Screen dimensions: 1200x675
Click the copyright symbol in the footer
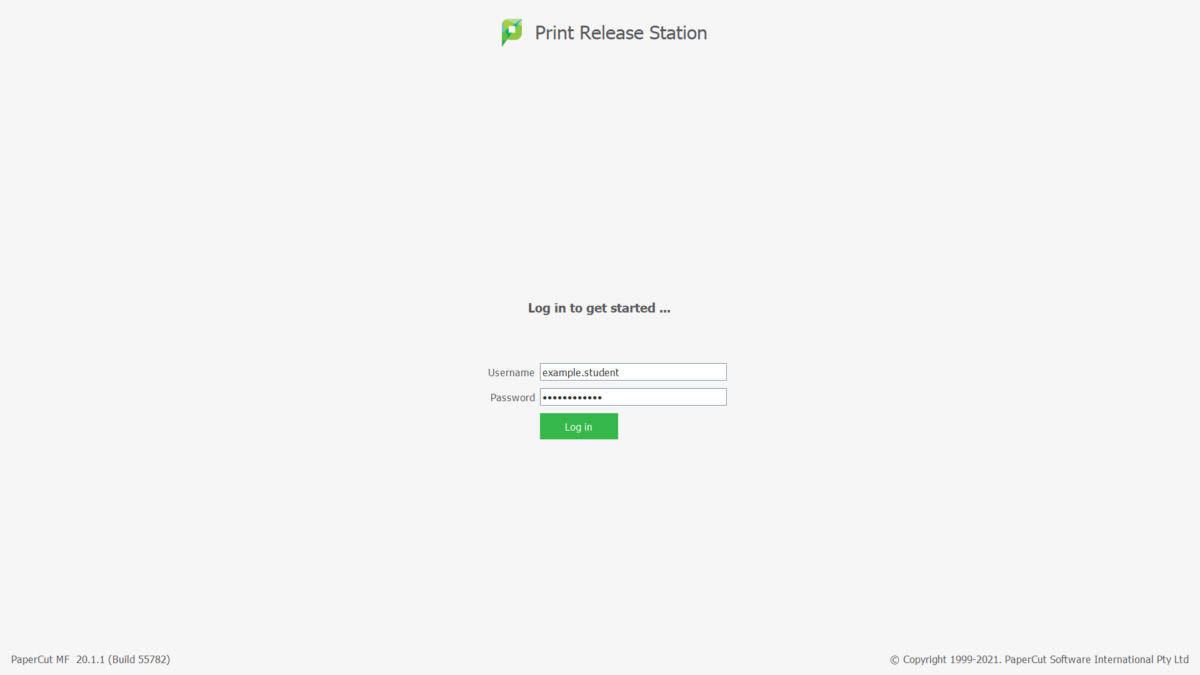tap(893, 659)
